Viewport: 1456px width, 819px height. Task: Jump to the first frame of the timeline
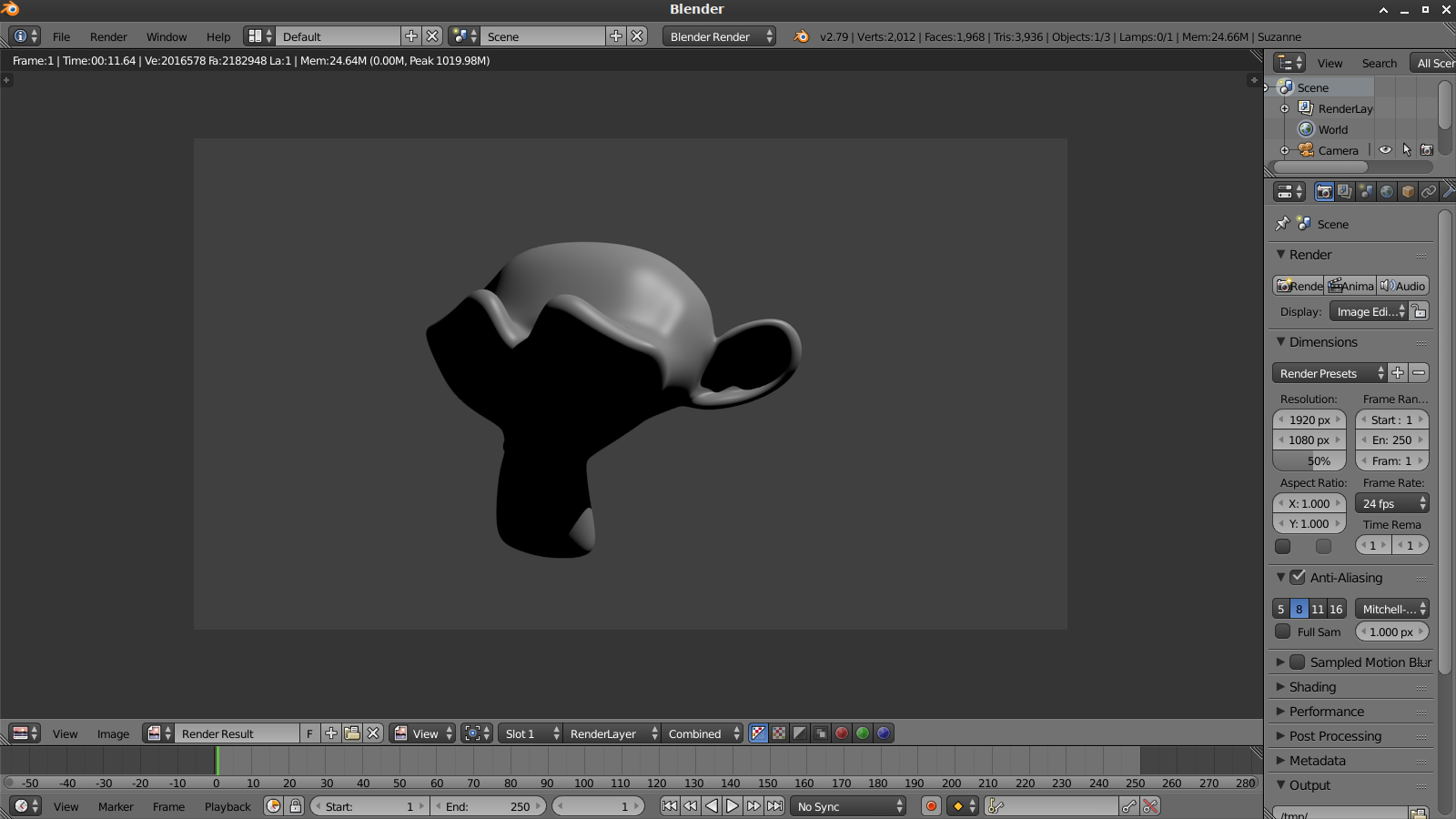click(x=670, y=806)
